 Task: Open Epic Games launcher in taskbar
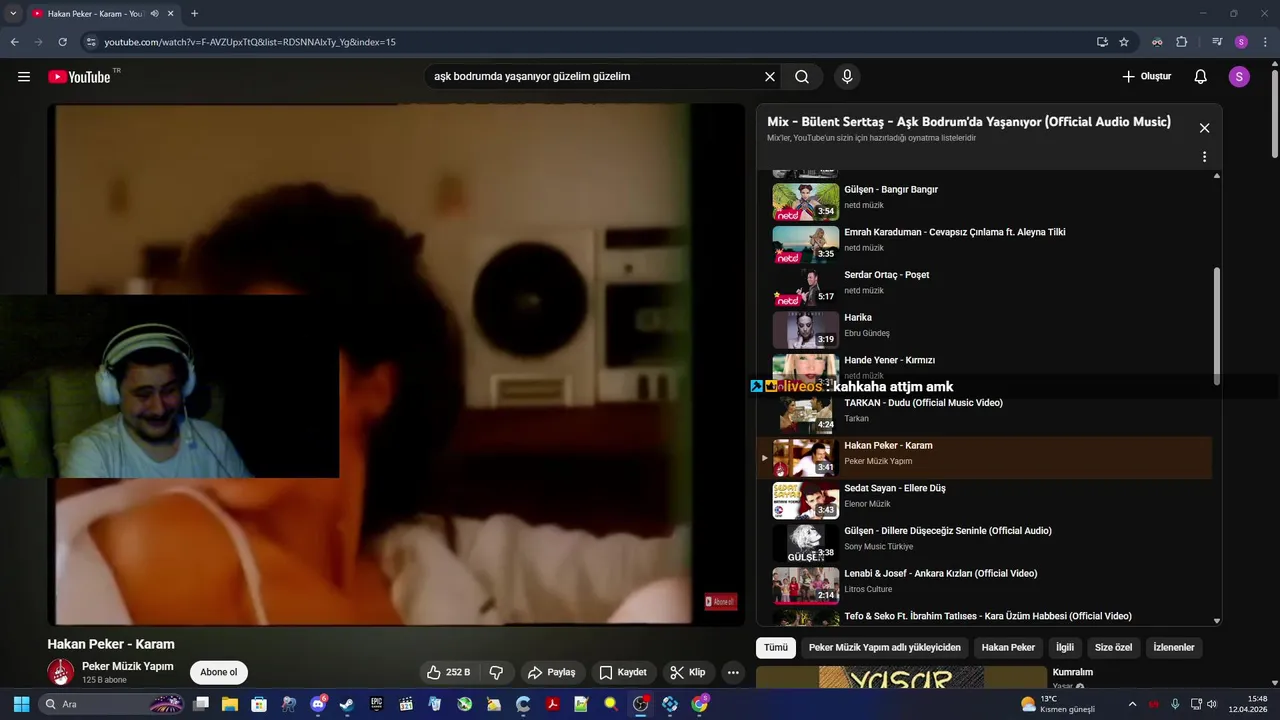click(x=377, y=704)
